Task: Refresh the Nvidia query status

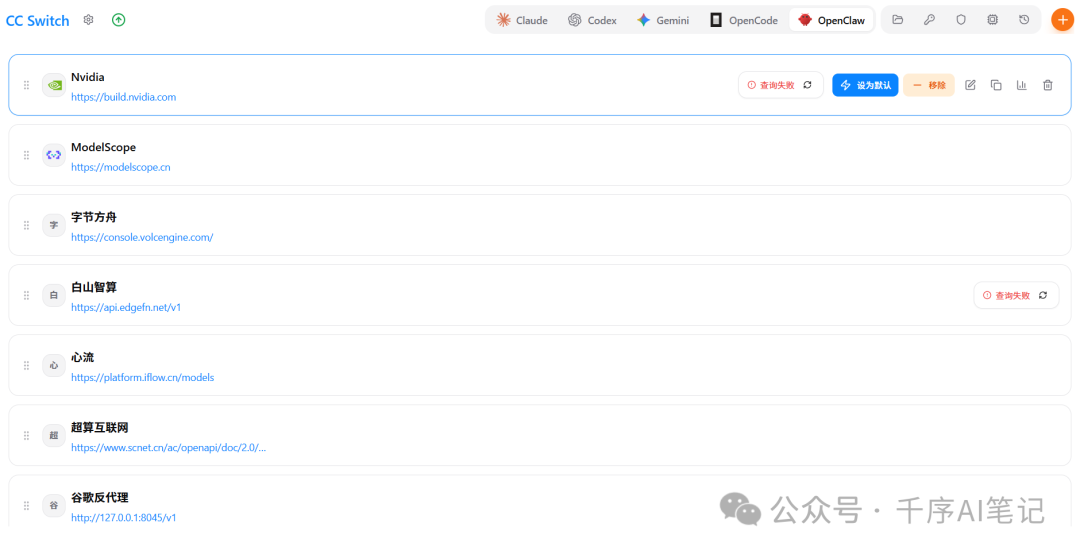Action: (x=808, y=85)
